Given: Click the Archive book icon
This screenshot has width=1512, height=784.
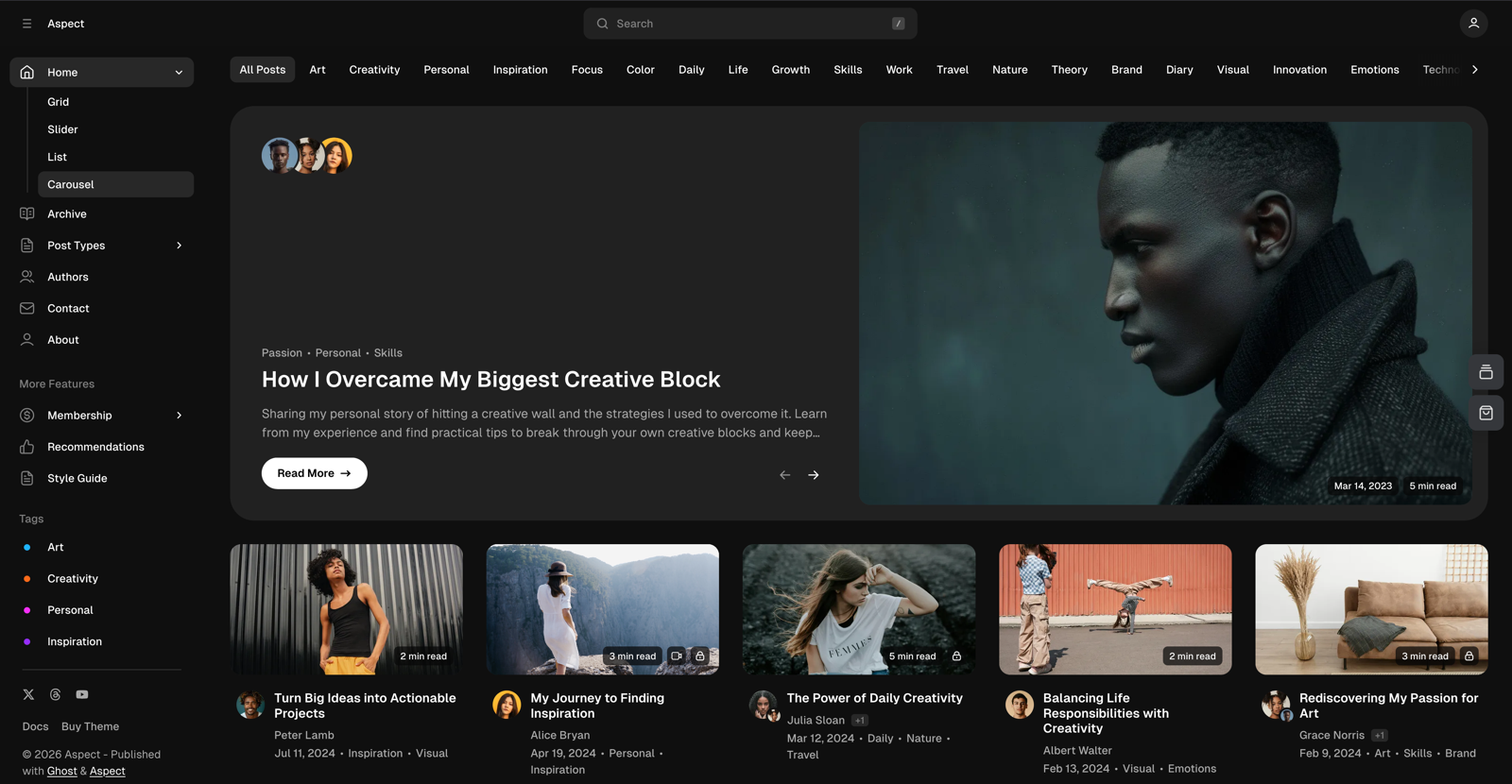Looking at the screenshot, I should (x=27, y=213).
